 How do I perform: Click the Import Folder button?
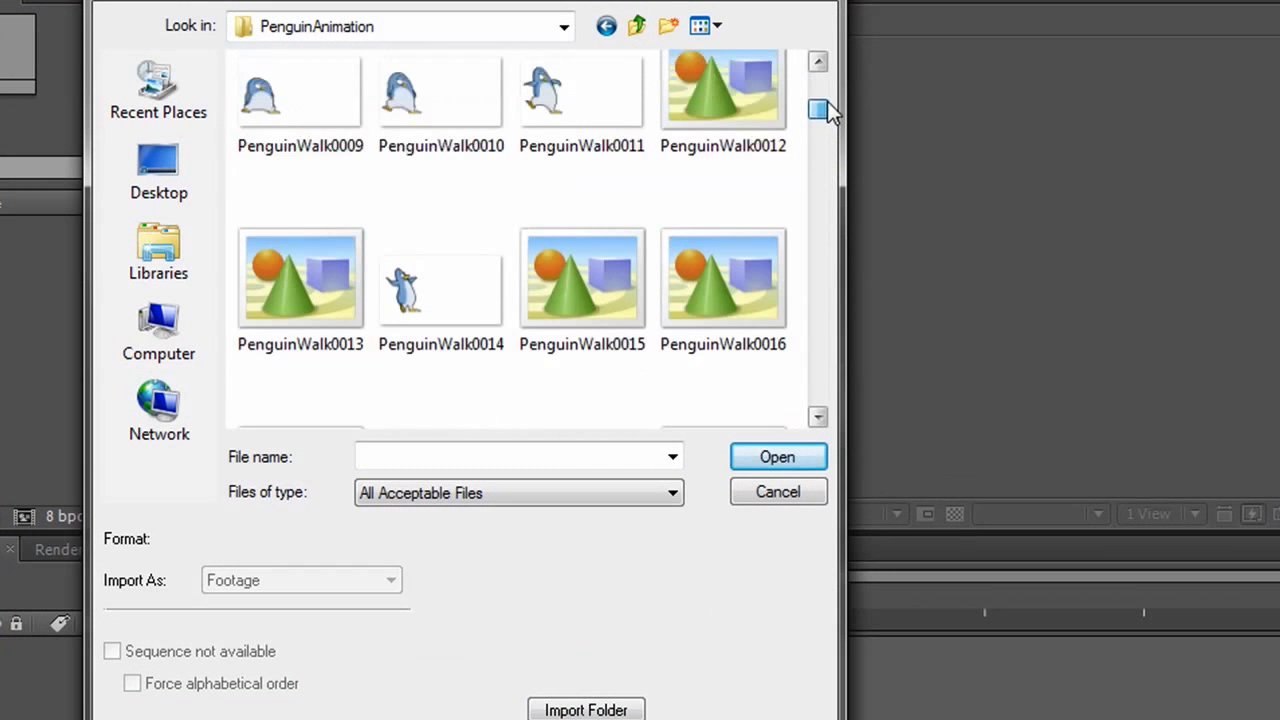tap(586, 710)
